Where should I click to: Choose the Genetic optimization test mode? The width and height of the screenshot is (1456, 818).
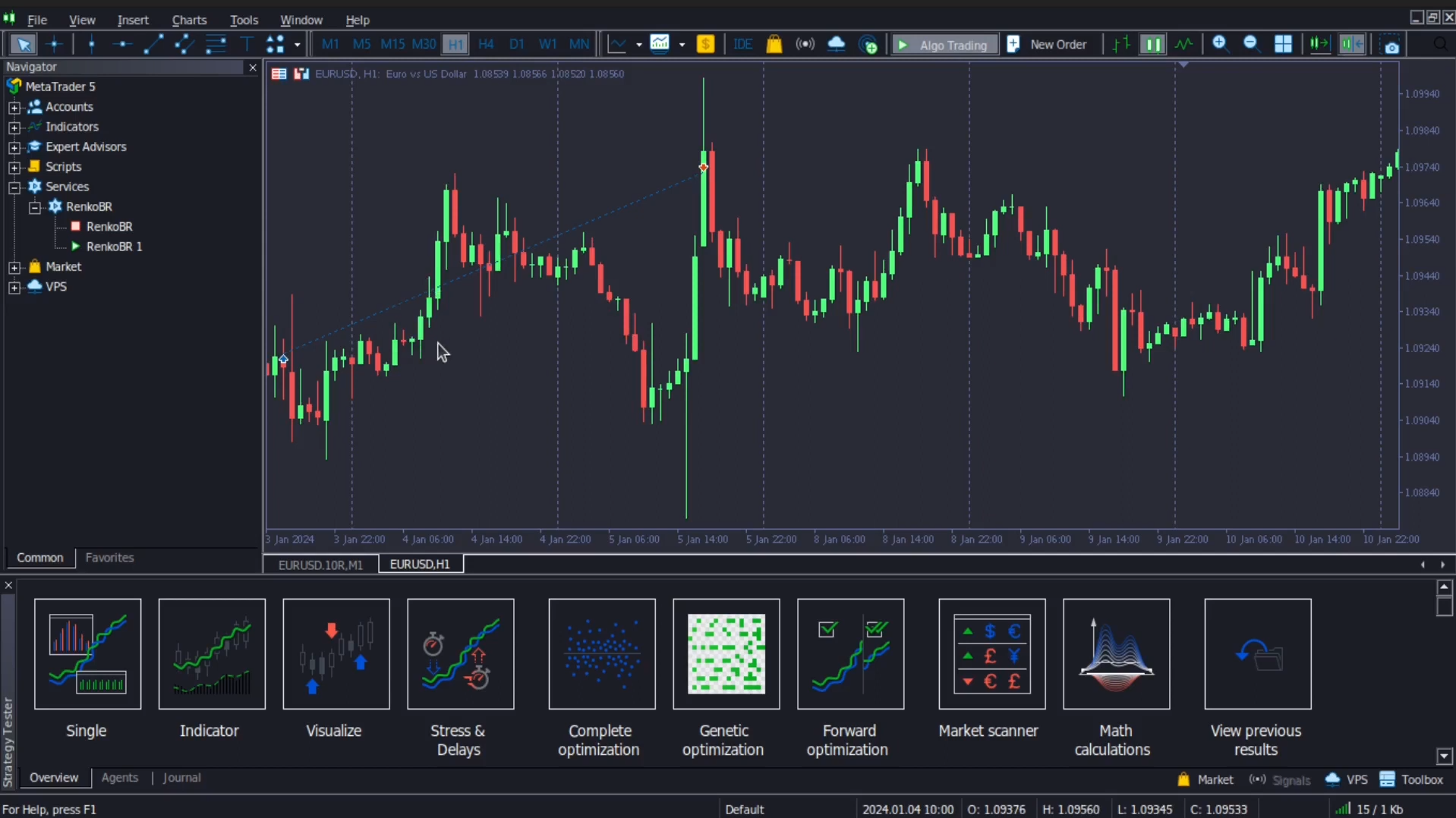726,678
